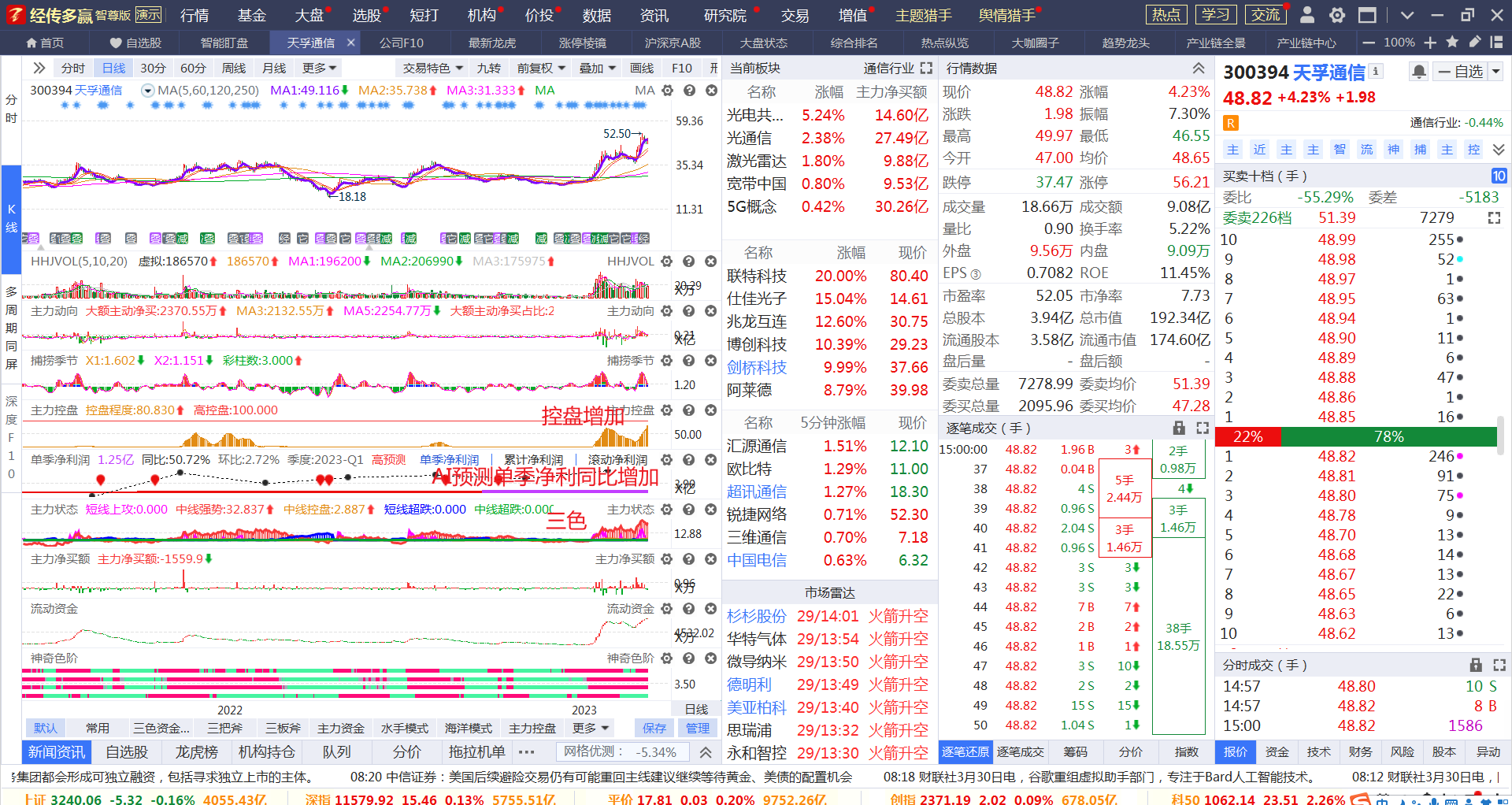This screenshot has height=805, width=1512.
Task: Maximize the 当前板块 panel
Action: click(x=926, y=69)
